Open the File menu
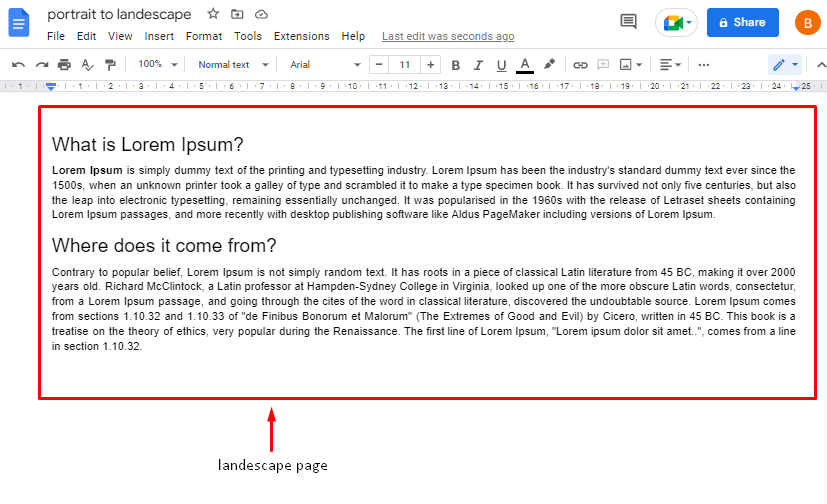Viewport: 827px width, 504px height. click(56, 36)
